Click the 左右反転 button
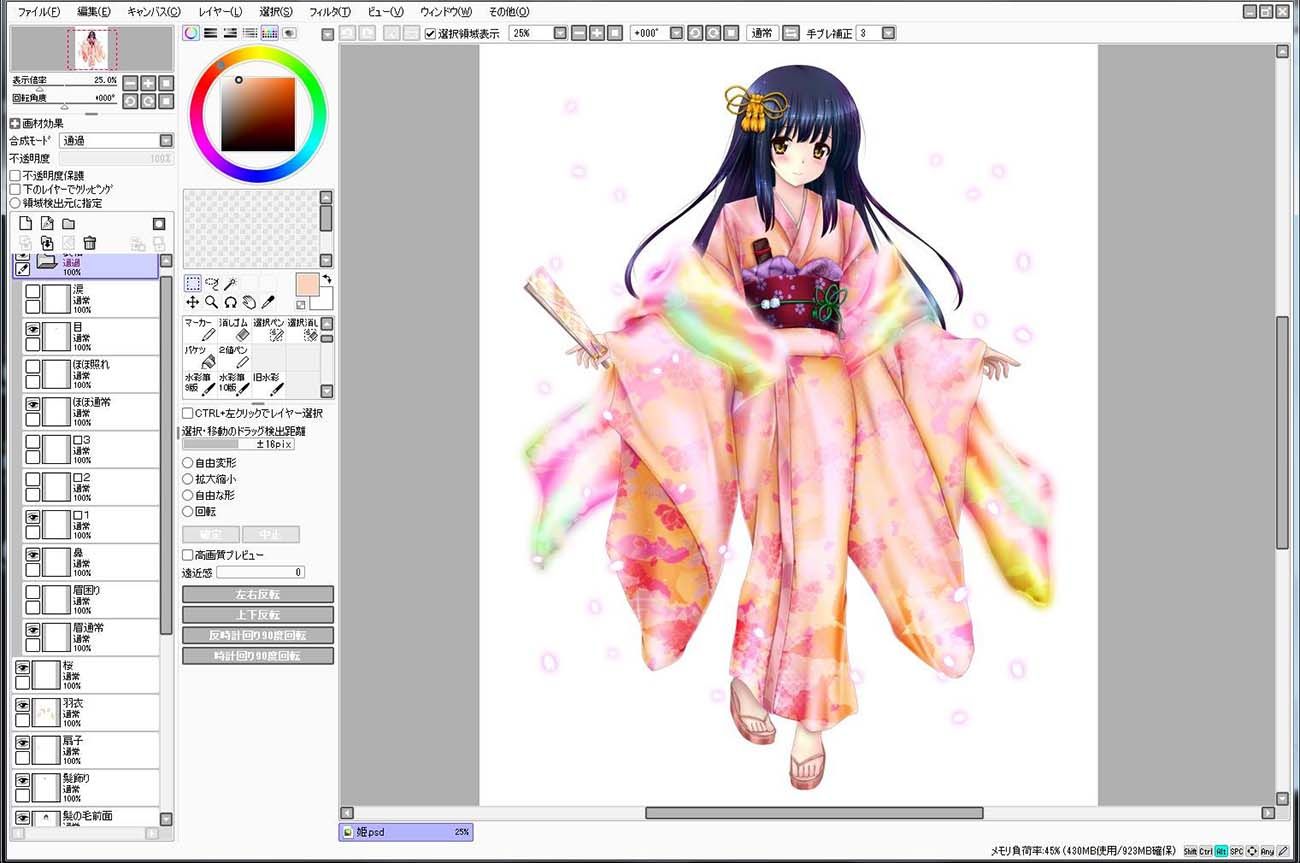 pos(258,594)
